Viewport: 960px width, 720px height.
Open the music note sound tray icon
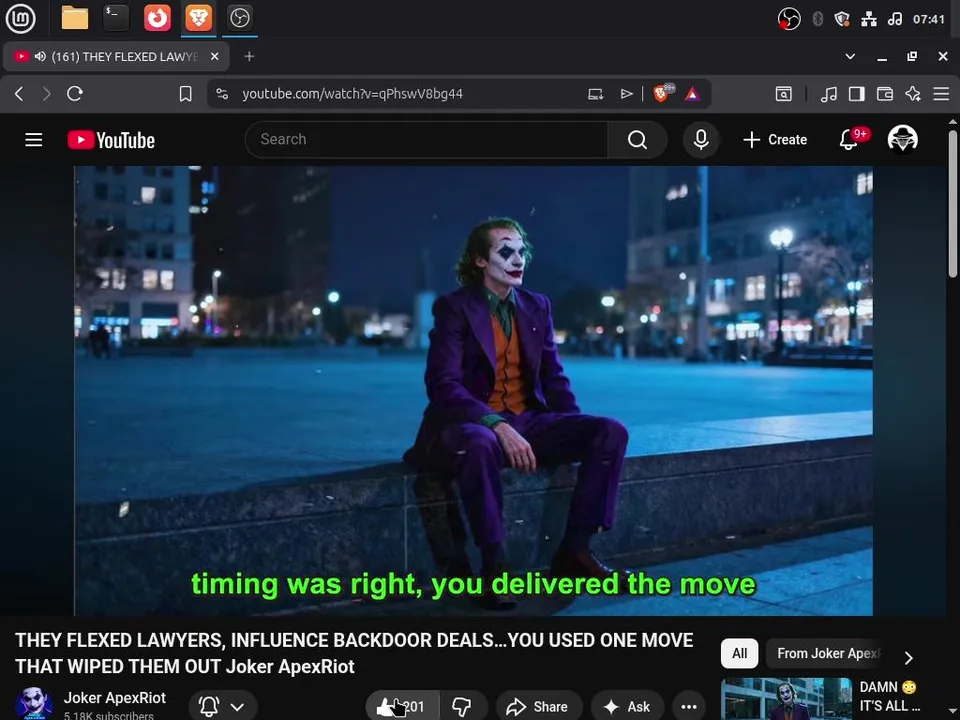pyautogui.click(x=894, y=19)
